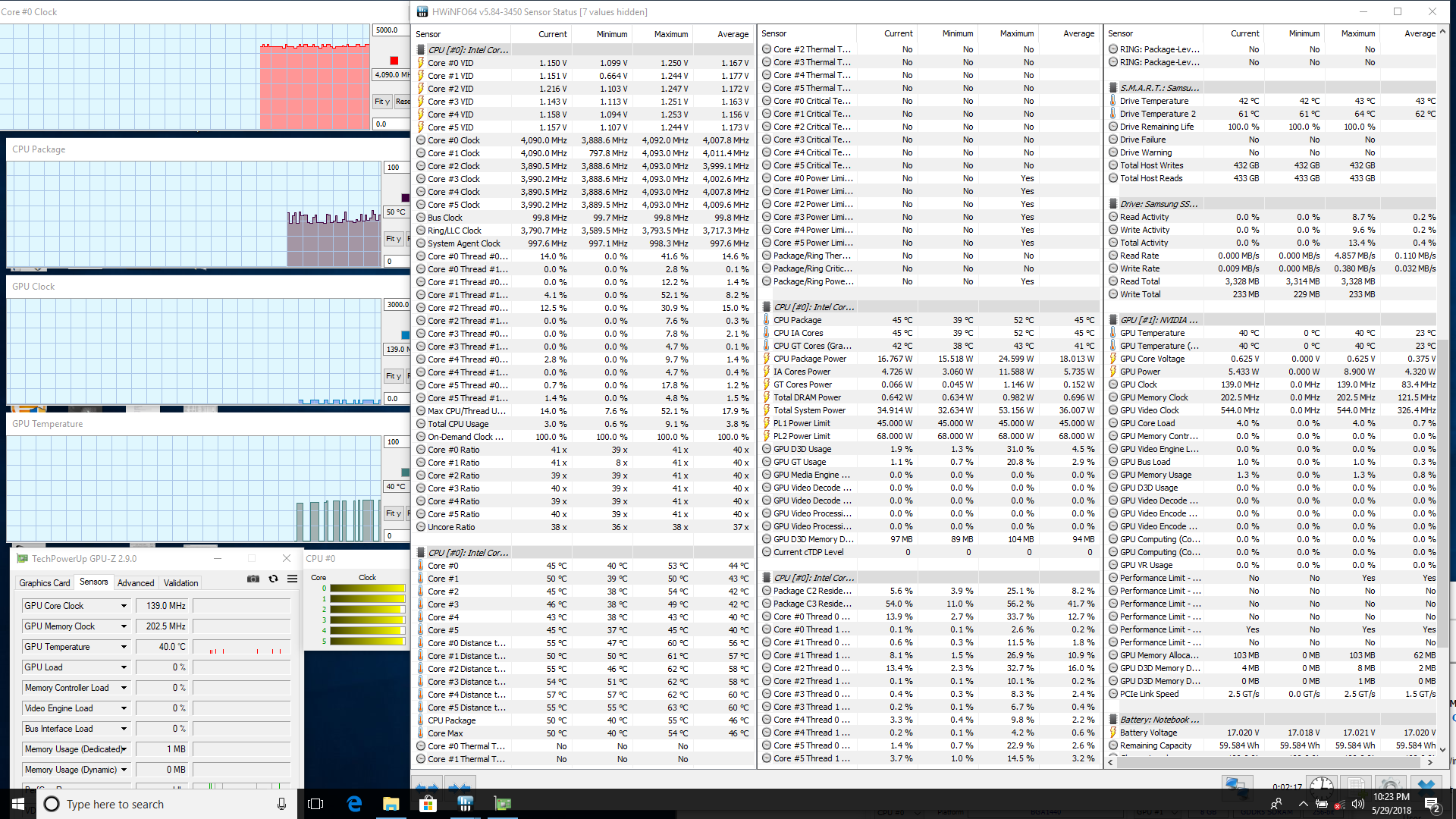
Task: Open File Explorer from the taskbar
Action: [x=391, y=804]
